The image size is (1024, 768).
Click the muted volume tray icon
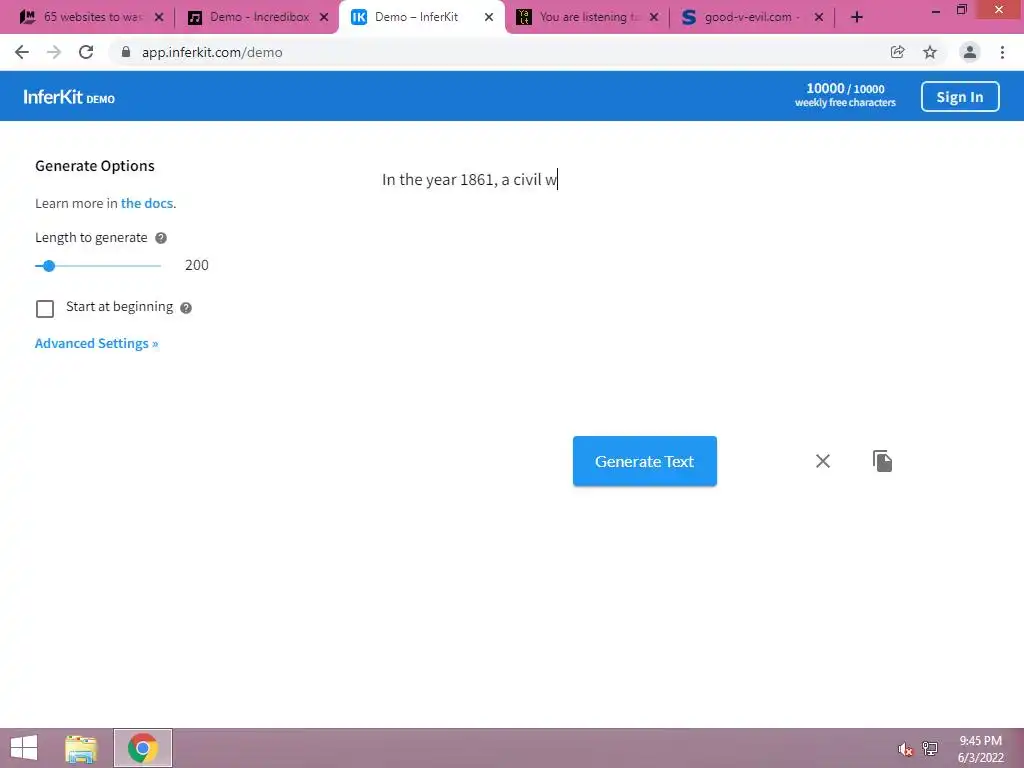(x=905, y=750)
